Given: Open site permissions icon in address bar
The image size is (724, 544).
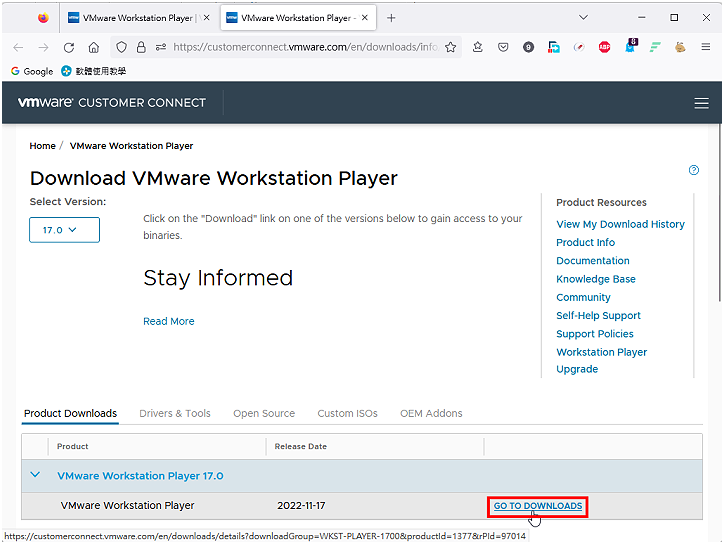Looking at the screenshot, I should click(x=161, y=47).
